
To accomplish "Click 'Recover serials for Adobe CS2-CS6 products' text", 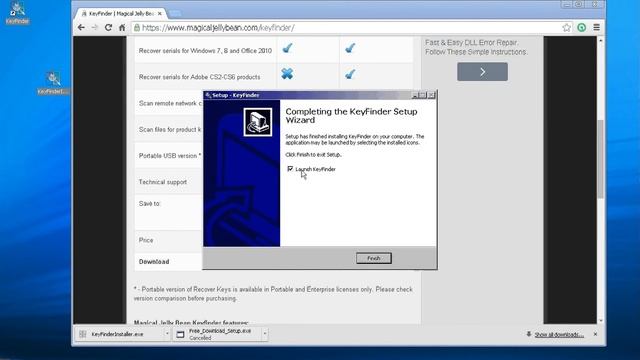I will (x=199, y=77).
